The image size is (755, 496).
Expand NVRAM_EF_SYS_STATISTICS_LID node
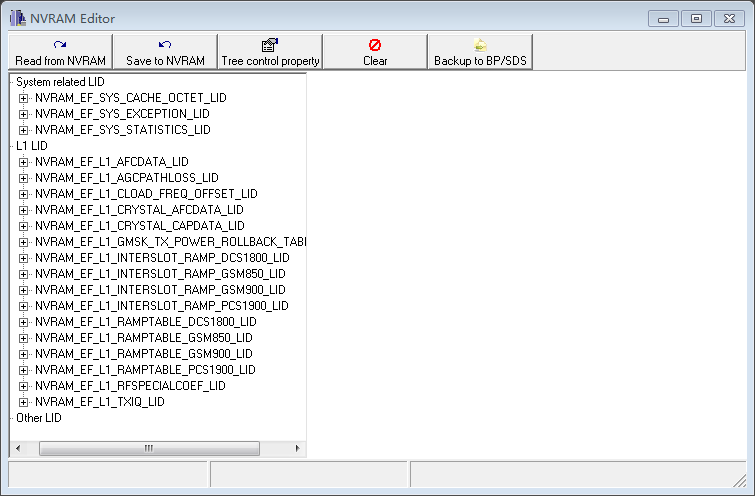click(23, 130)
